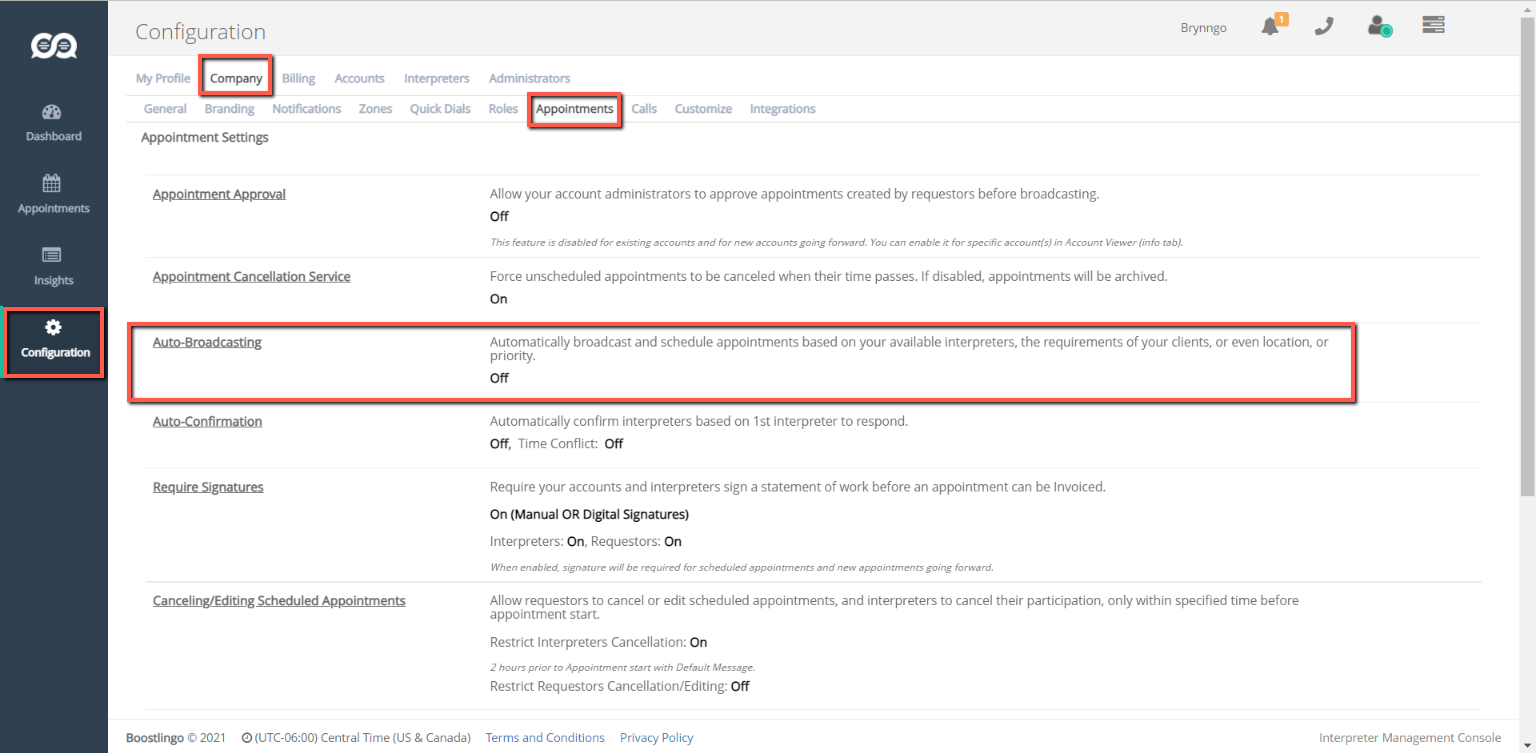Open Appointment Approval setting
Screen dimensions: 1536x753
(x=219, y=194)
